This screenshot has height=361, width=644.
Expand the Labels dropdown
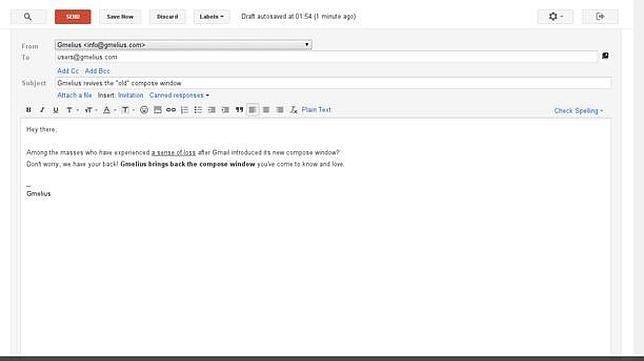[x=212, y=17]
